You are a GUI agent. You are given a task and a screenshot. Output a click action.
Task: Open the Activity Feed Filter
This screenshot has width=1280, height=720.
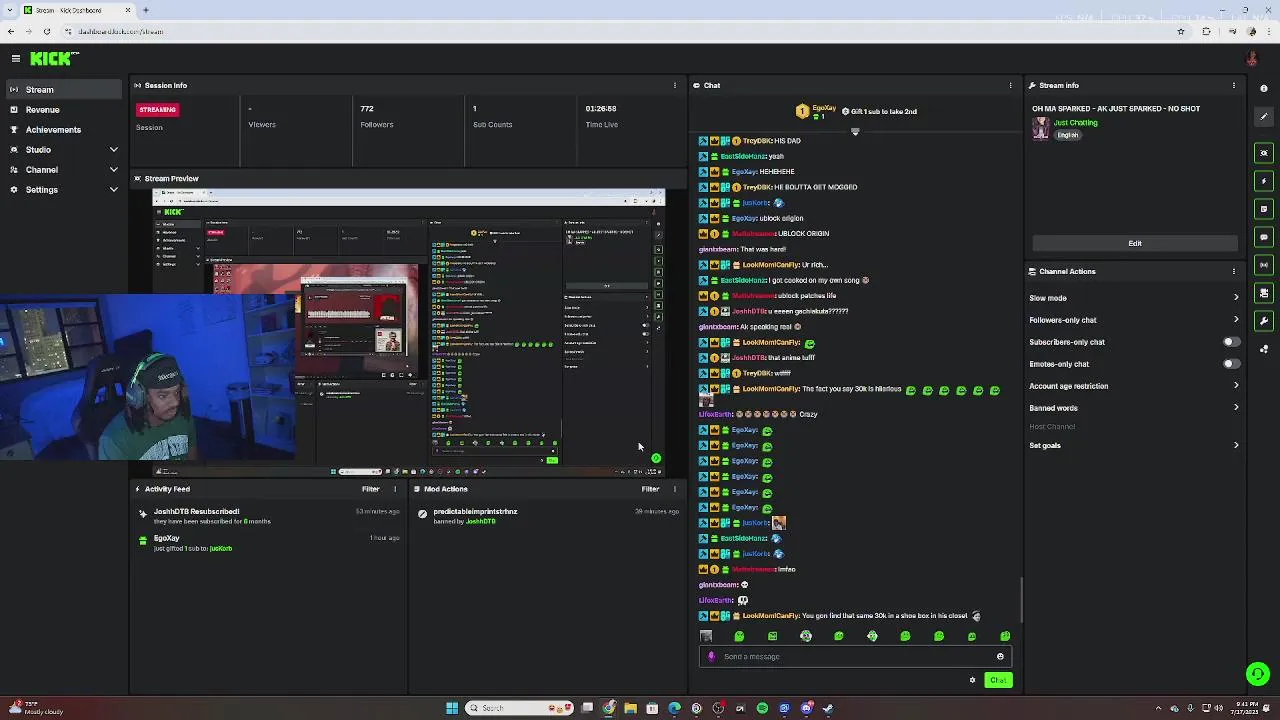[x=371, y=489]
